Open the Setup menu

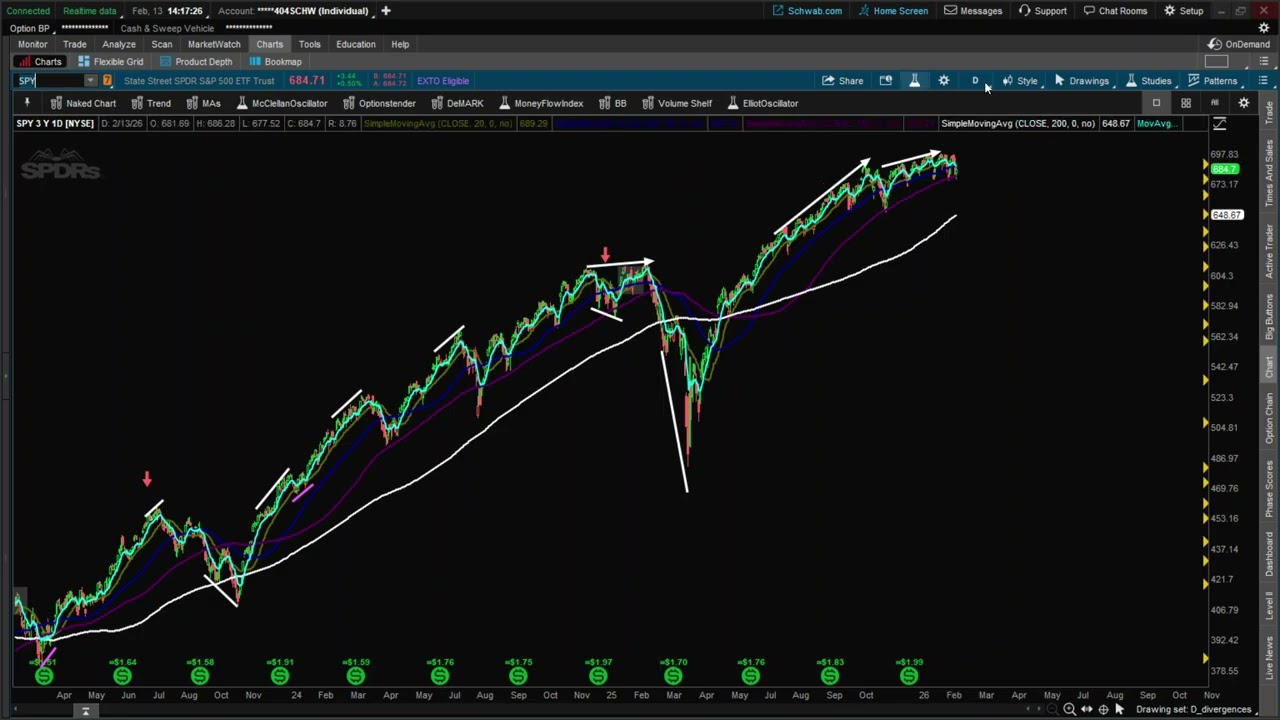(1183, 11)
